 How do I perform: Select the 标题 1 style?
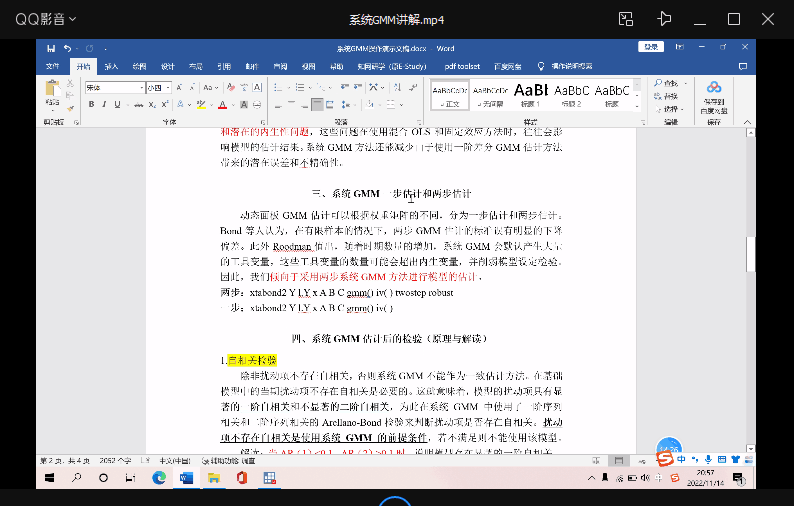pos(531,95)
